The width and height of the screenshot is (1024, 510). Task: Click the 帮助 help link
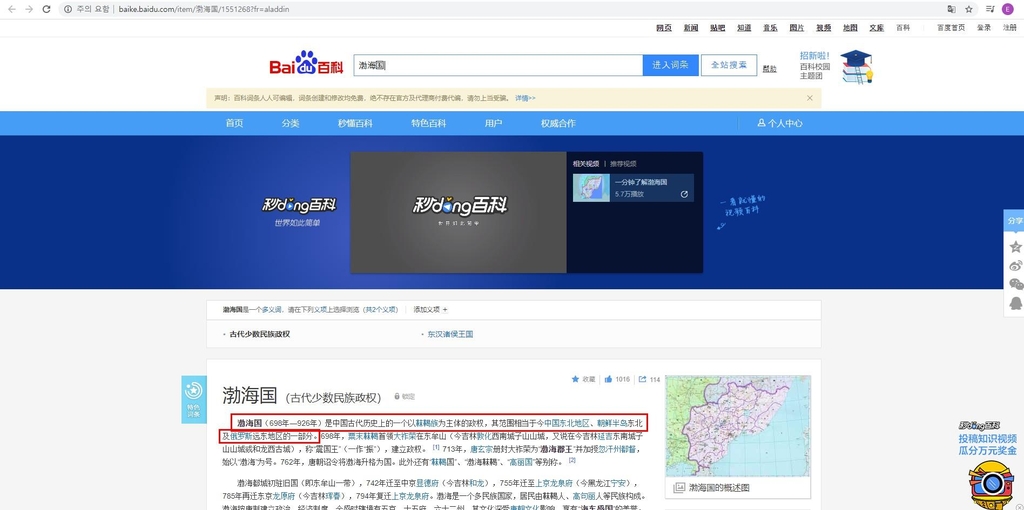[770, 69]
